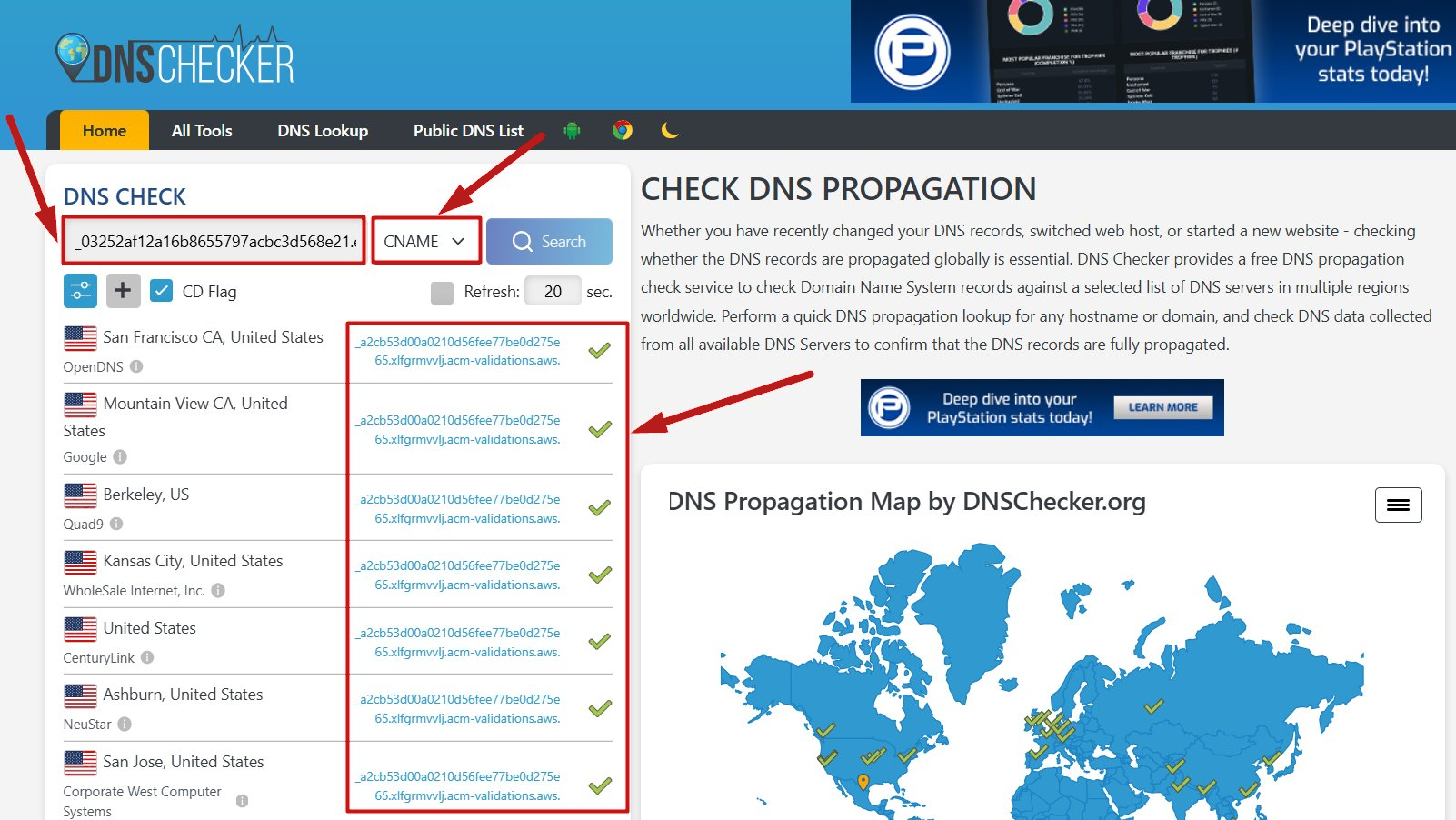Open the DNS Lookup menu item
This screenshot has width=1456, height=820.
click(323, 130)
